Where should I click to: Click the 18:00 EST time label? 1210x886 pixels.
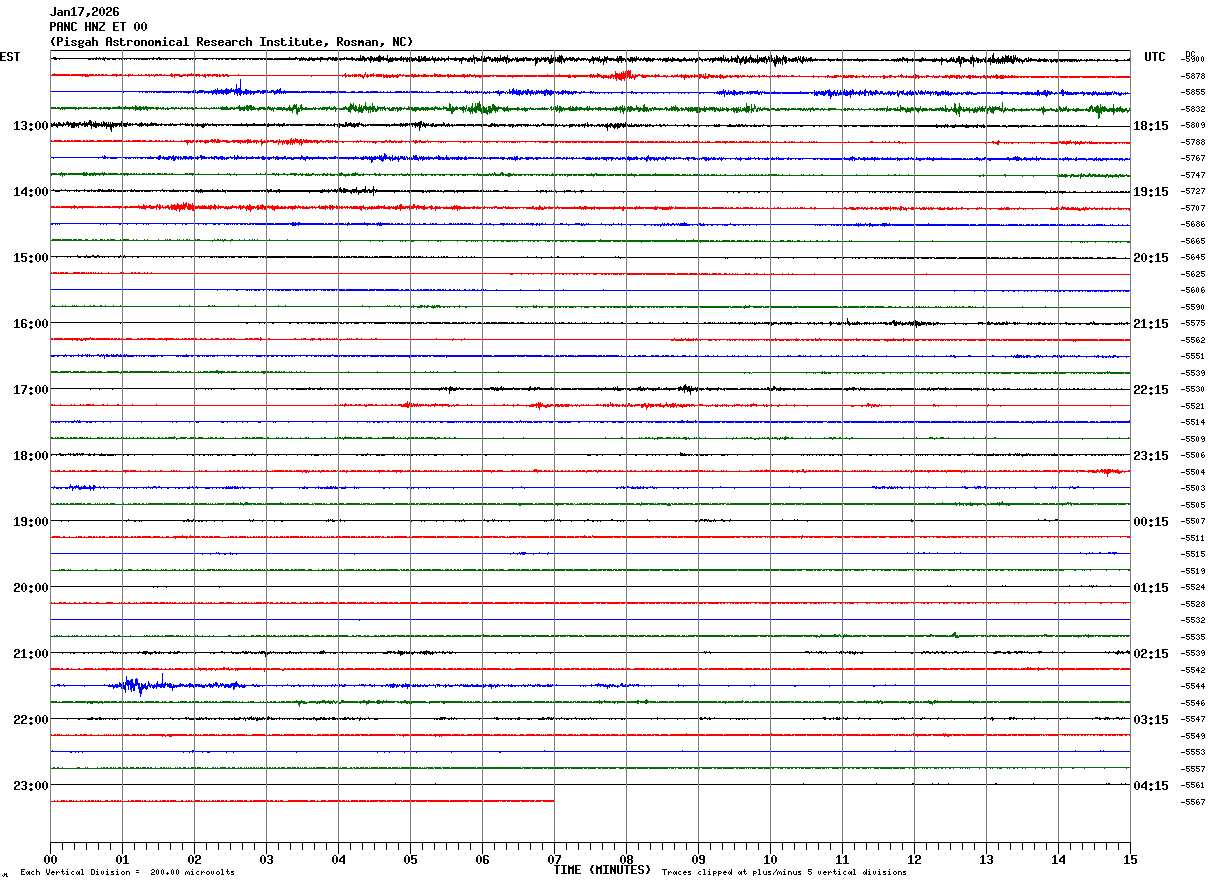click(x=30, y=456)
